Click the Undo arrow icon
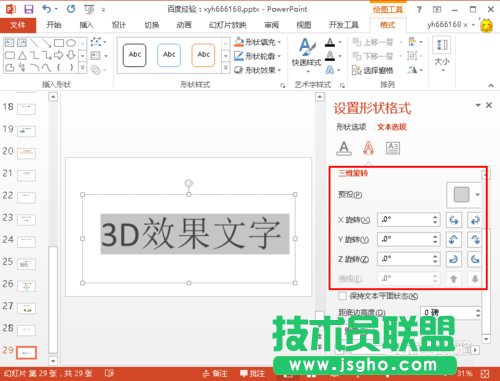Image resolution: width=500 pixels, height=381 pixels. point(47,9)
